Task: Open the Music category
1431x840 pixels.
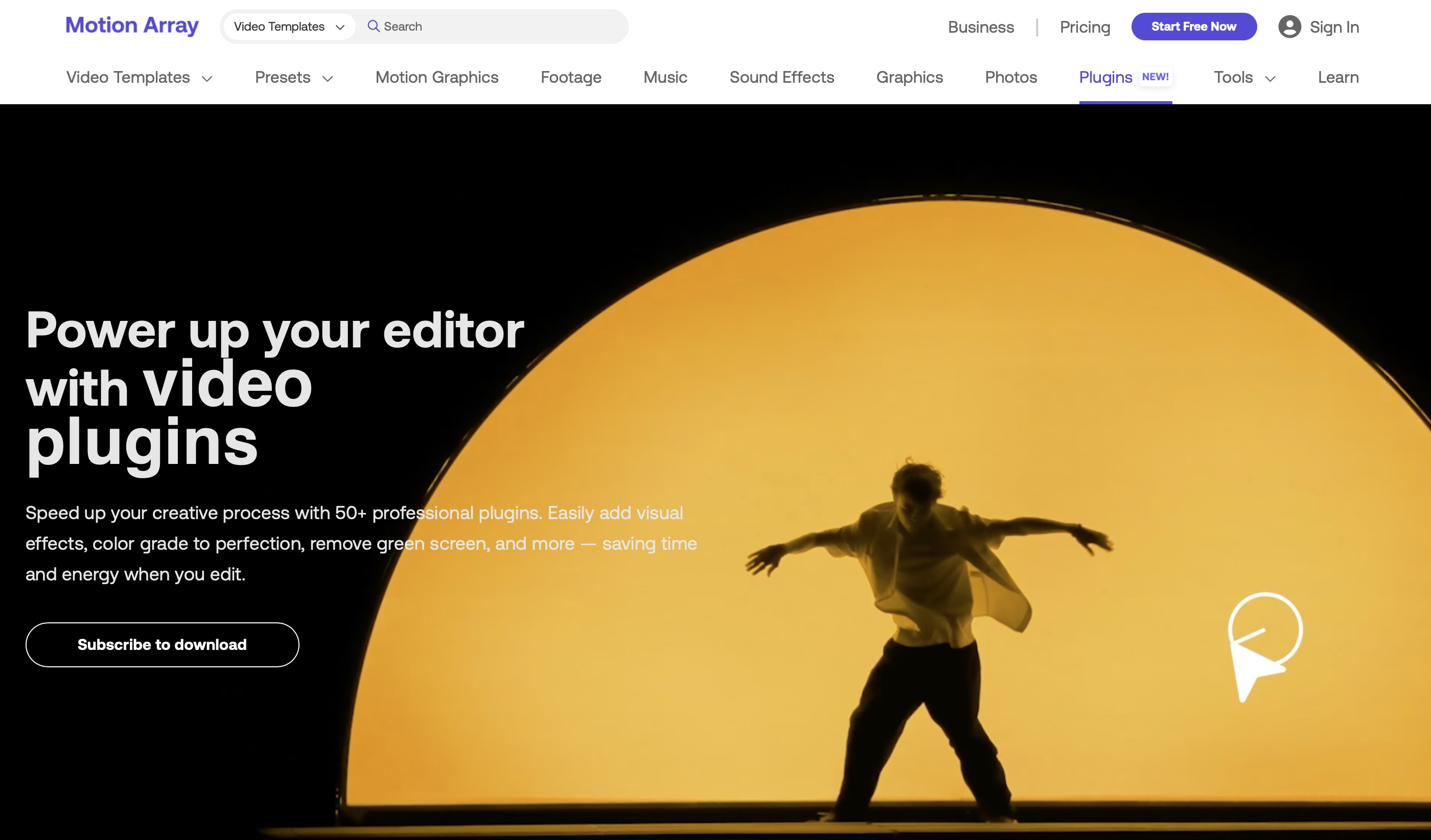Action: coord(665,77)
